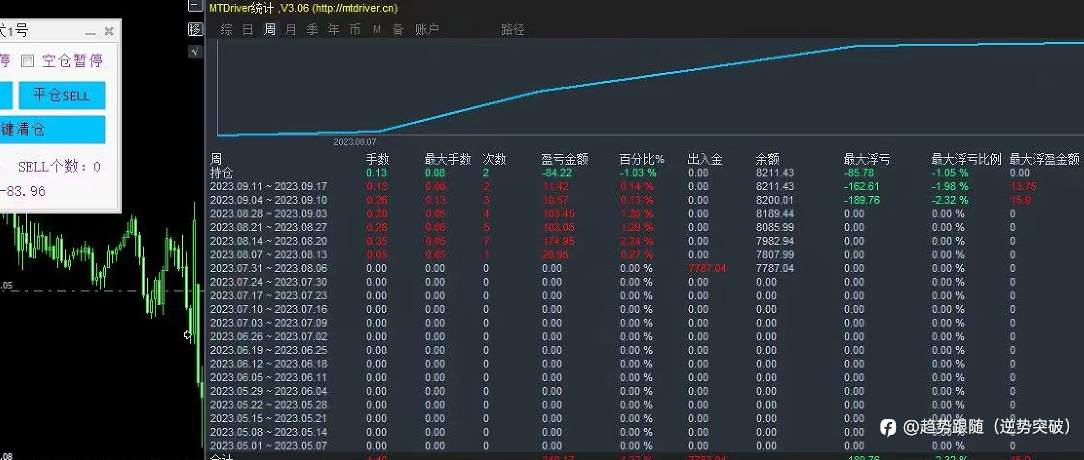Click the 最大手数 column header

coord(447,160)
